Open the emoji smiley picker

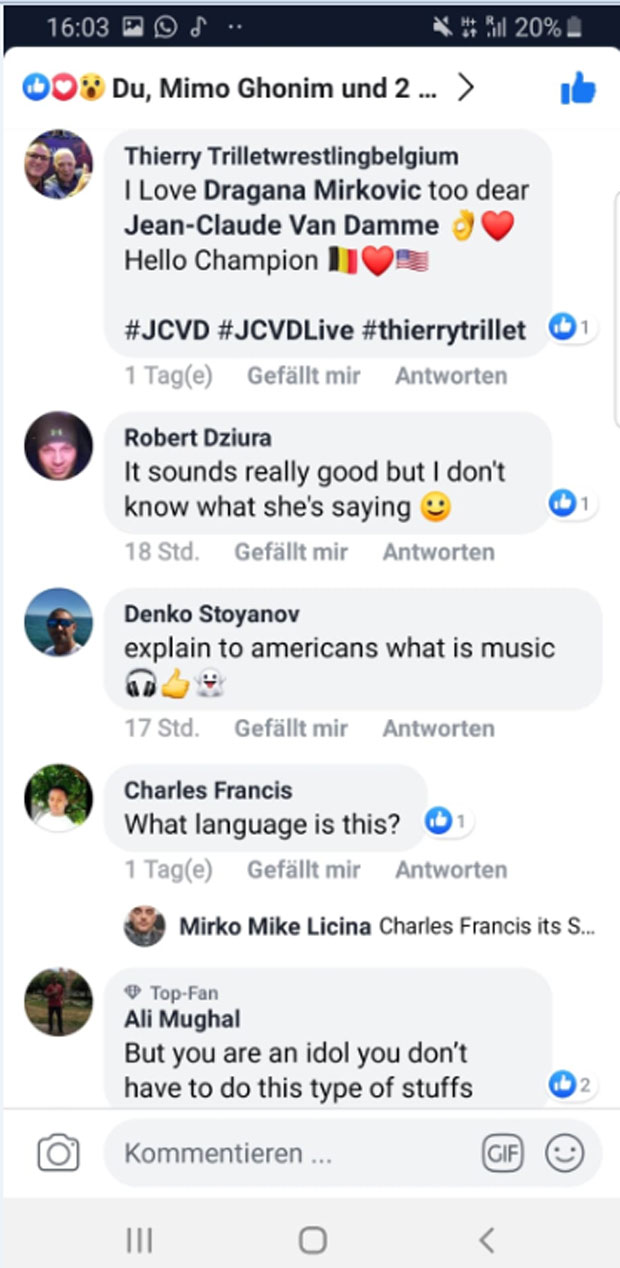[x=564, y=1154]
